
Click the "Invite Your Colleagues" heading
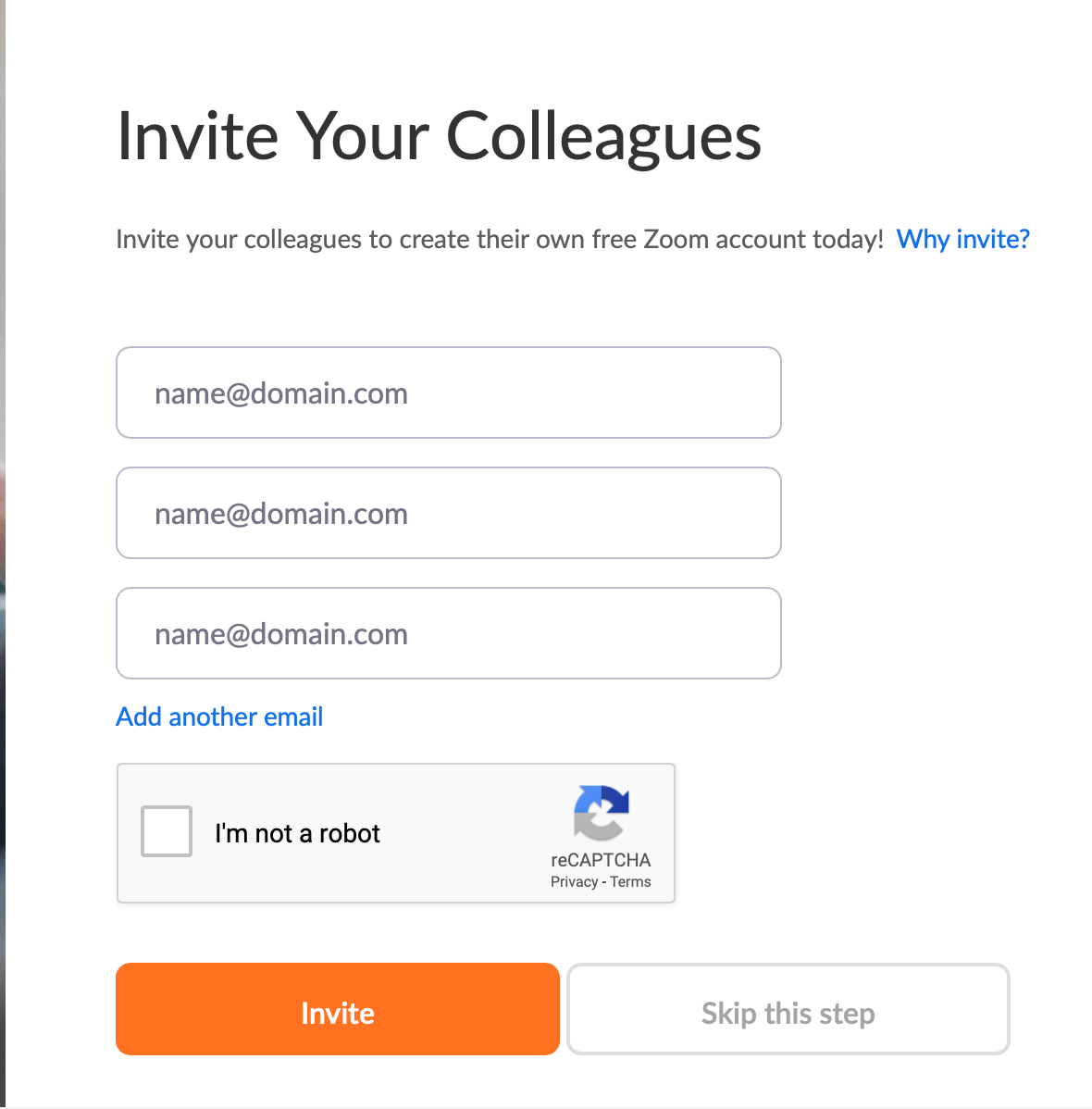(439, 136)
